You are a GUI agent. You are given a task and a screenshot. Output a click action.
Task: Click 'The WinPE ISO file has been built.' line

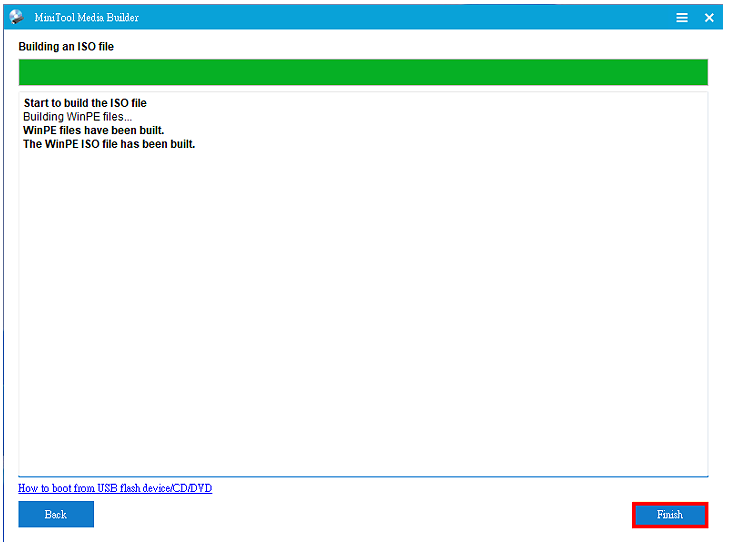pyautogui.click(x=109, y=144)
